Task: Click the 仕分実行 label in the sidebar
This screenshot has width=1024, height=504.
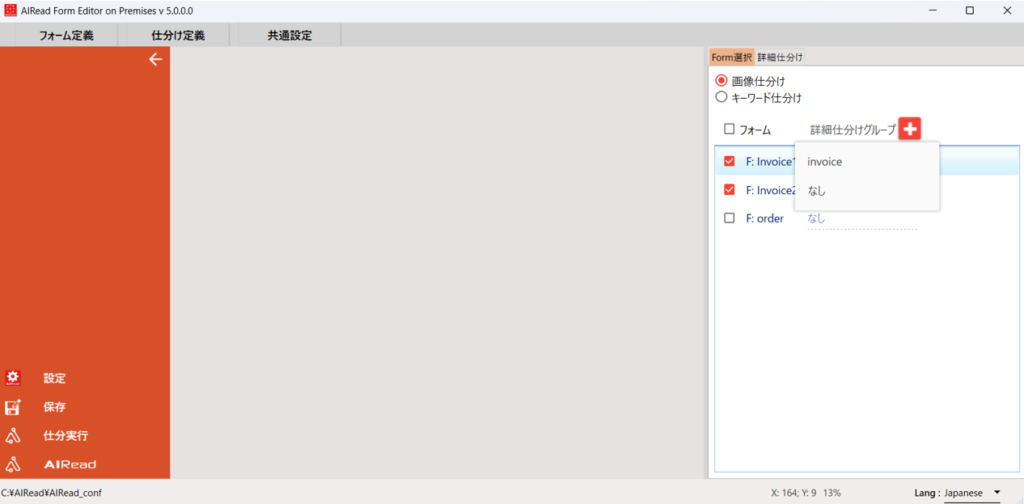Action: point(65,436)
